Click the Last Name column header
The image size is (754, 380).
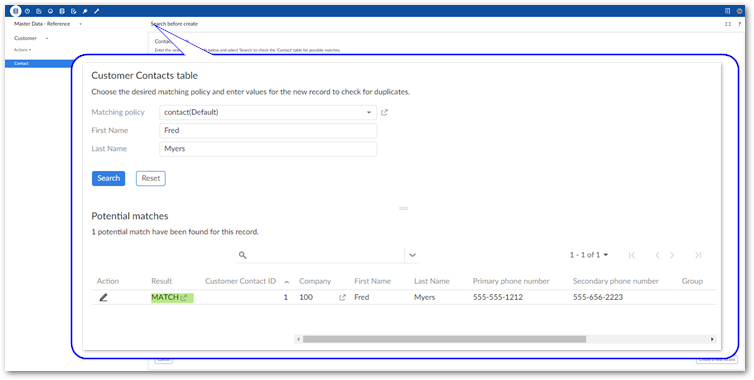pos(432,281)
